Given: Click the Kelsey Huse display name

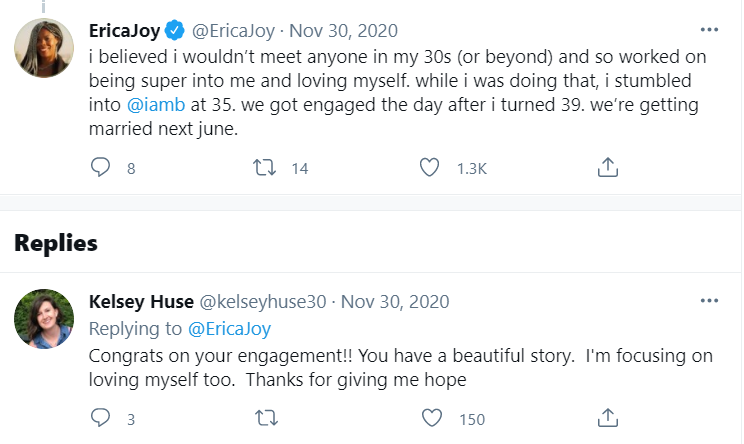Looking at the screenshot, I should click(141, 301).
